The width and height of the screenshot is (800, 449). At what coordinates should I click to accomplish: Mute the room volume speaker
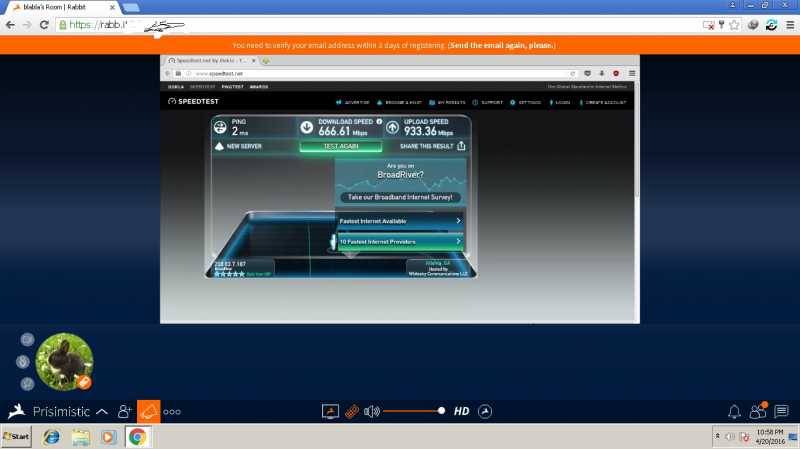[x=371, y=411]
